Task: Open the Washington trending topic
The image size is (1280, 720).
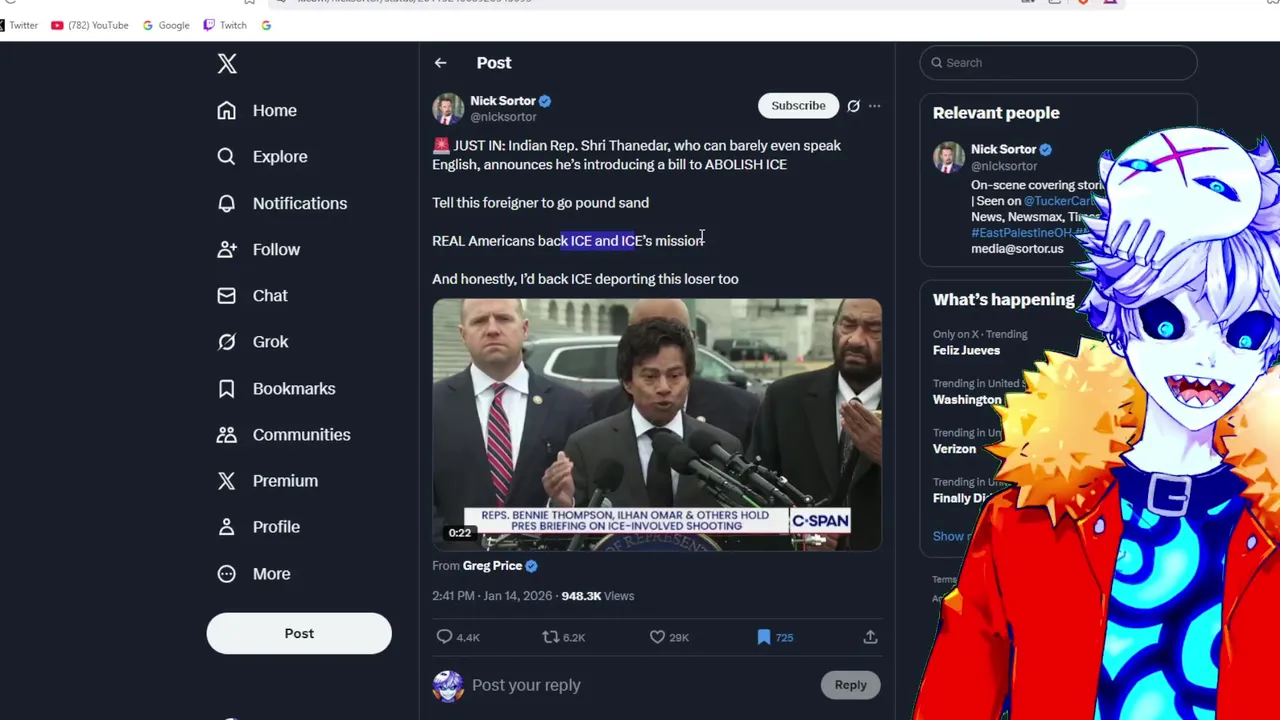Action: point(967,400)
